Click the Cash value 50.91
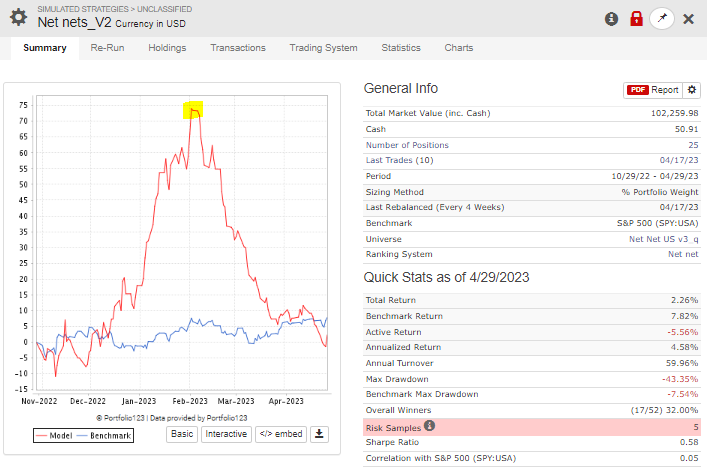This screenshot has height=472, width=707. click(687, 129)
